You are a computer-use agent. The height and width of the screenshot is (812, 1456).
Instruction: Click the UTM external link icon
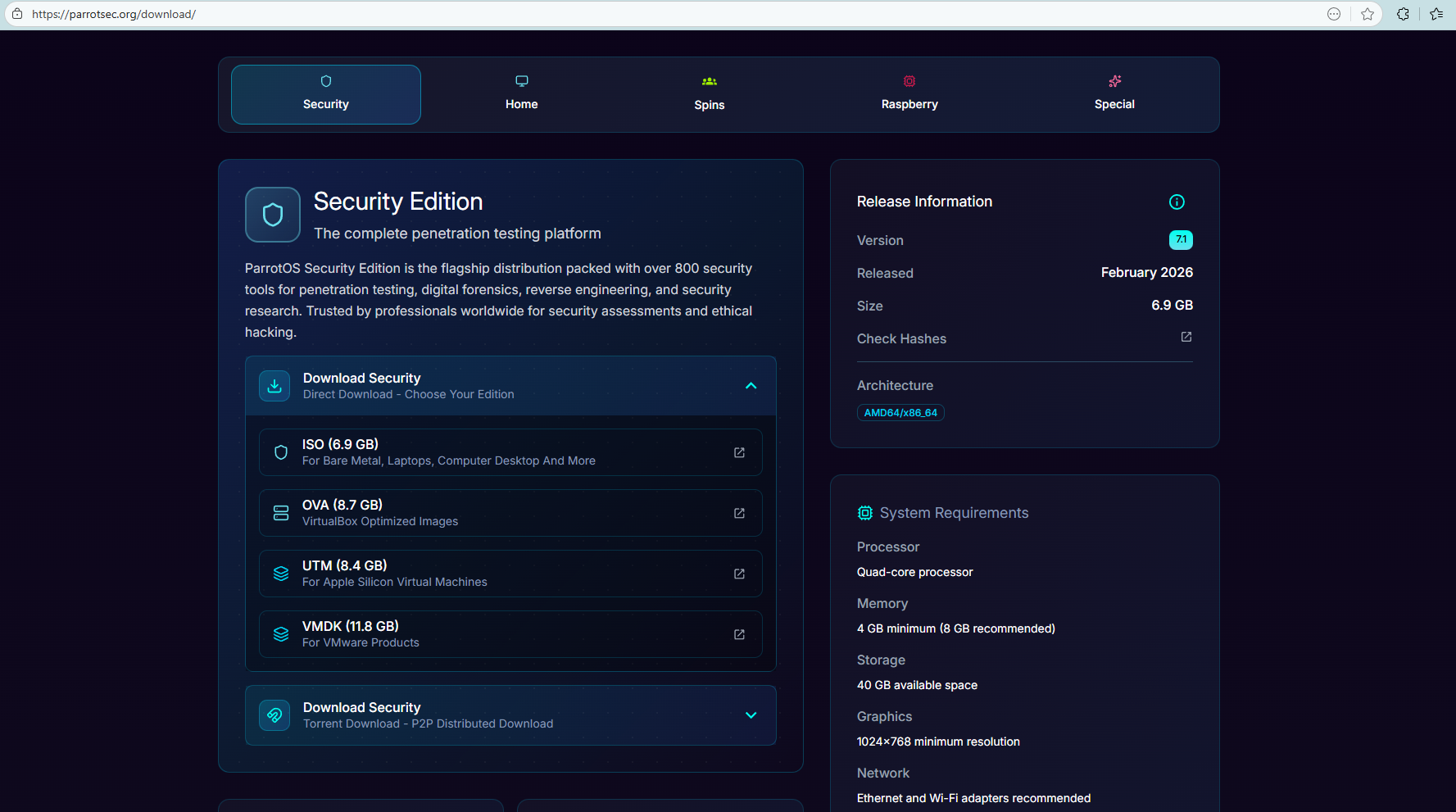[739, 574]
